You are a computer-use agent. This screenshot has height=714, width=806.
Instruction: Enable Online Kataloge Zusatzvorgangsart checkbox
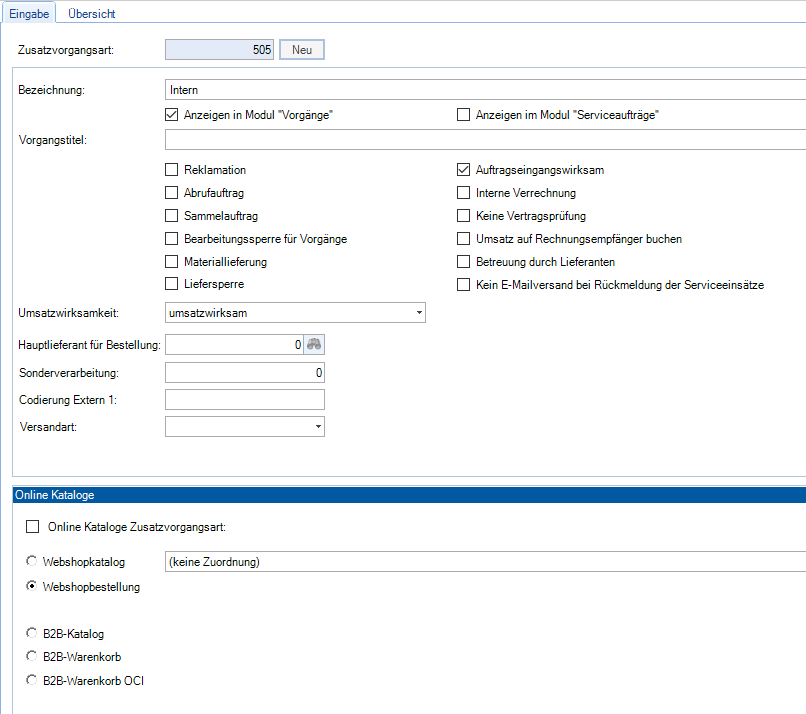(x=34, y=527)
